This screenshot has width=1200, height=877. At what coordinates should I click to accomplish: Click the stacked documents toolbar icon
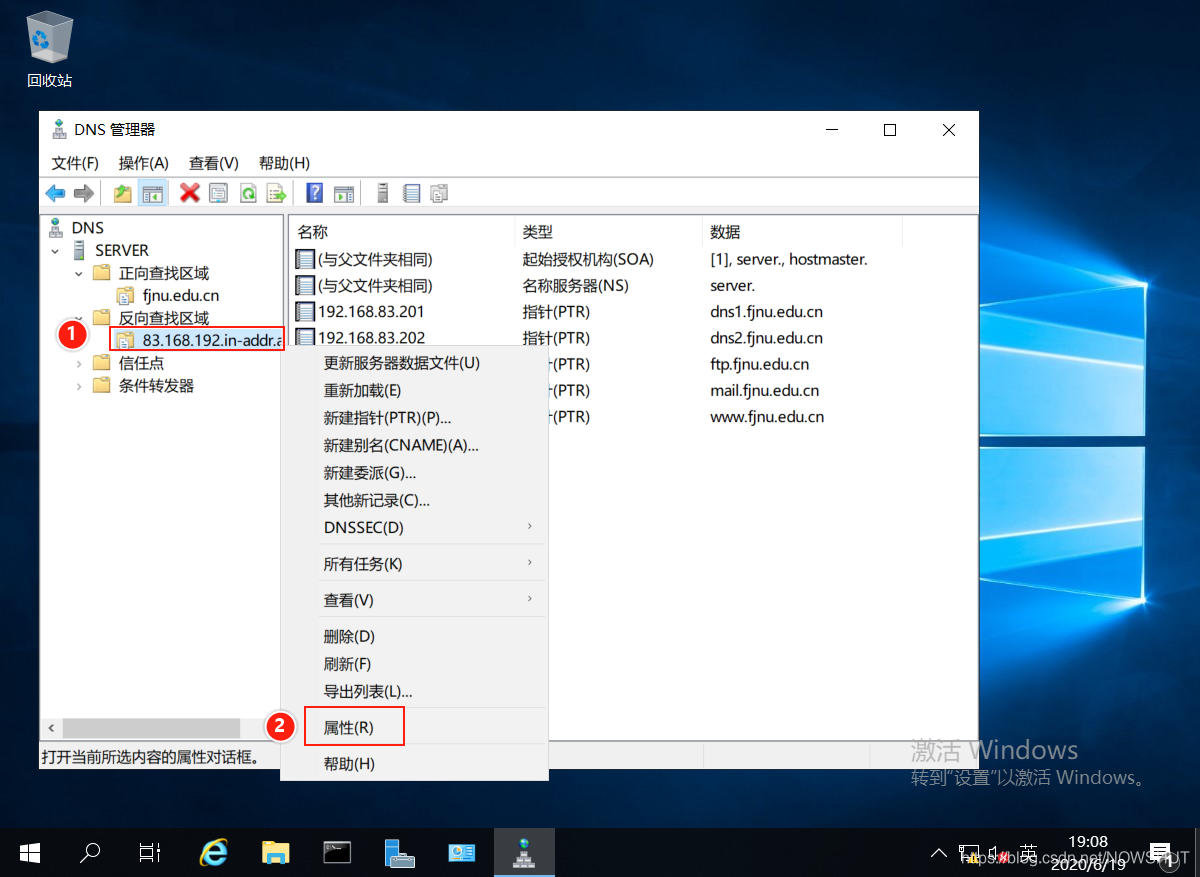(x=440, y=193)
